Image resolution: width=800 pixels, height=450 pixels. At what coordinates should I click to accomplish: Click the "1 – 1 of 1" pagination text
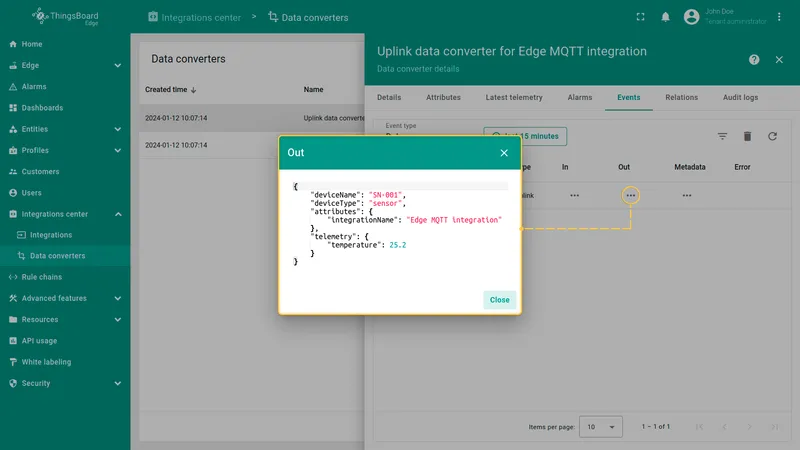point(656,427)
